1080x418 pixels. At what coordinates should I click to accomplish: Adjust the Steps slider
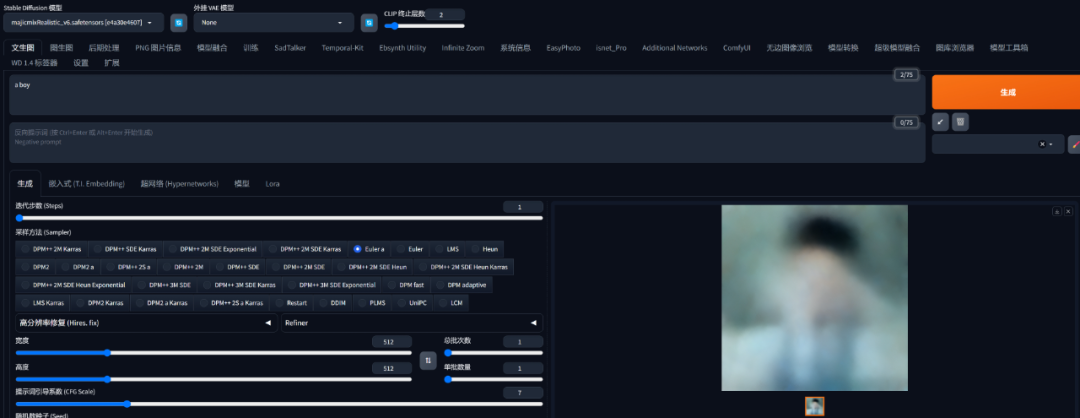279,218
